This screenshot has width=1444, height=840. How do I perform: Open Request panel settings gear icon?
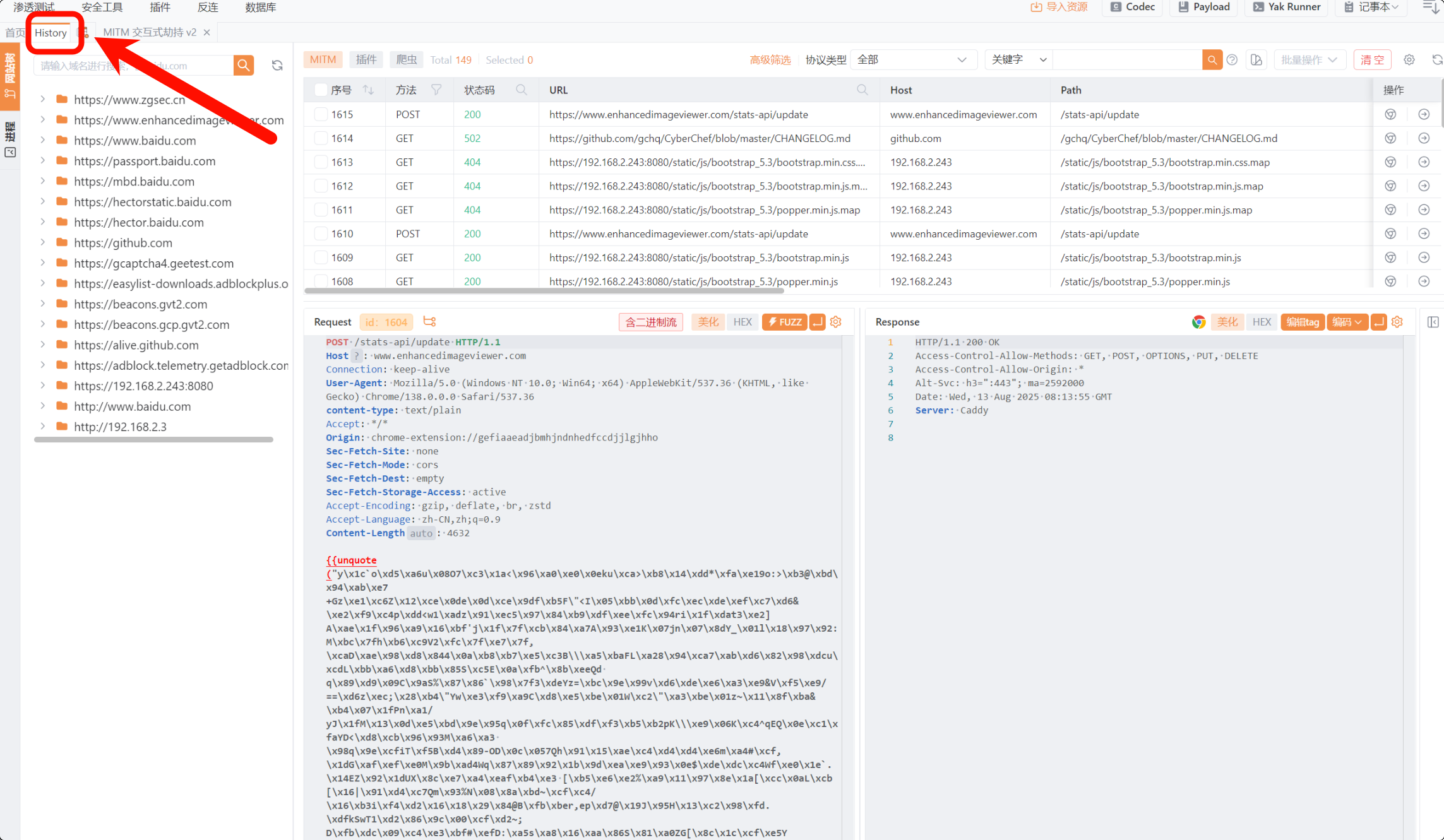tap(836, 322)
